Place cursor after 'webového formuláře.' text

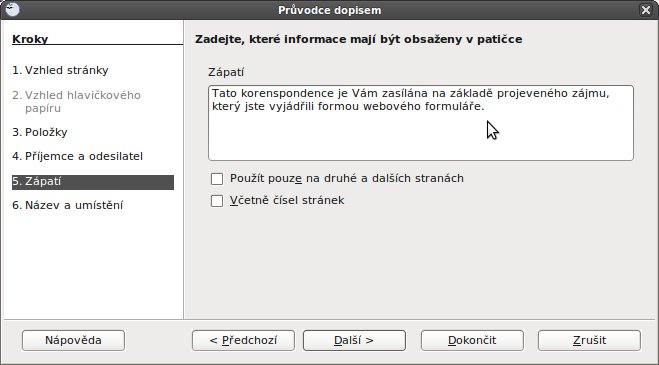pos(485,106)
